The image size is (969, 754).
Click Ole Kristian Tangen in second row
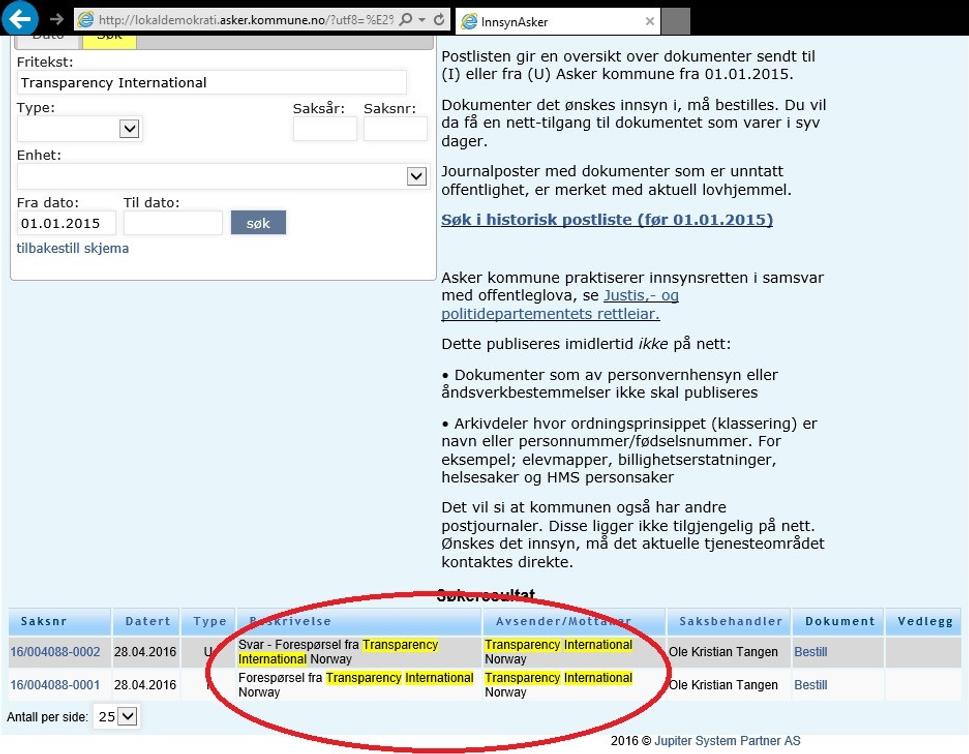[x=723, y=685]
